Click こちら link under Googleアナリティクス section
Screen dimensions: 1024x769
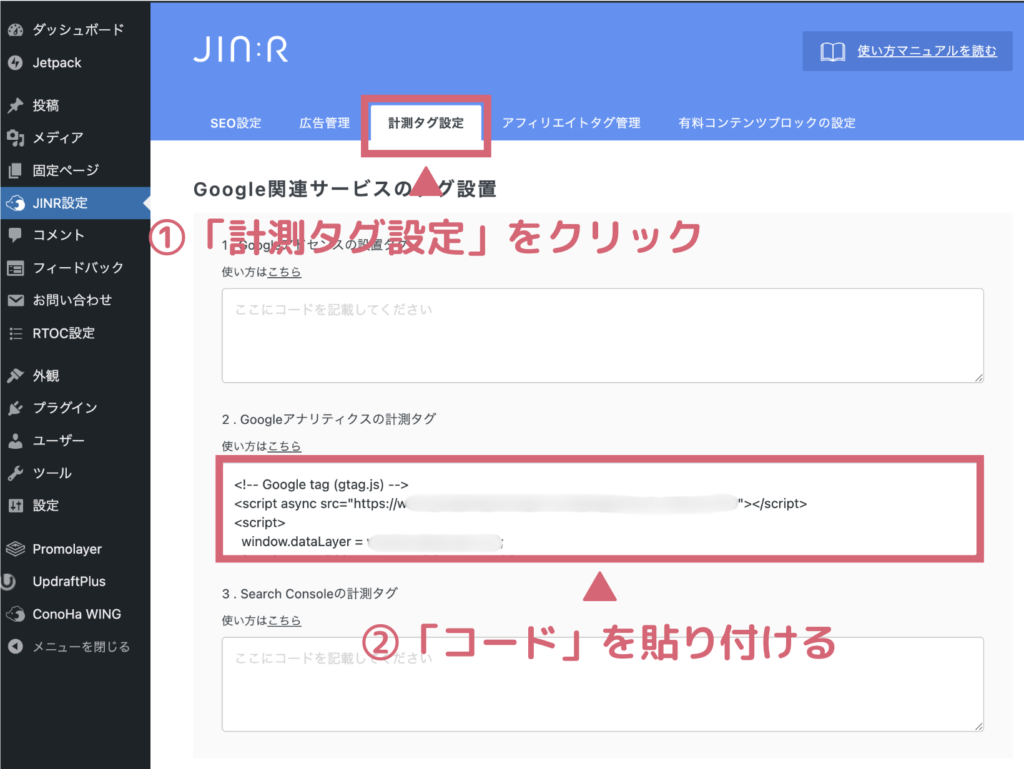pyautogui.click(x=284, y=447)
